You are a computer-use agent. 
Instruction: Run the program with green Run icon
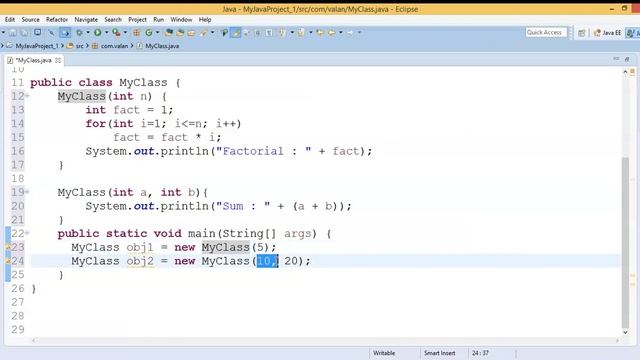tap(97, 32)
